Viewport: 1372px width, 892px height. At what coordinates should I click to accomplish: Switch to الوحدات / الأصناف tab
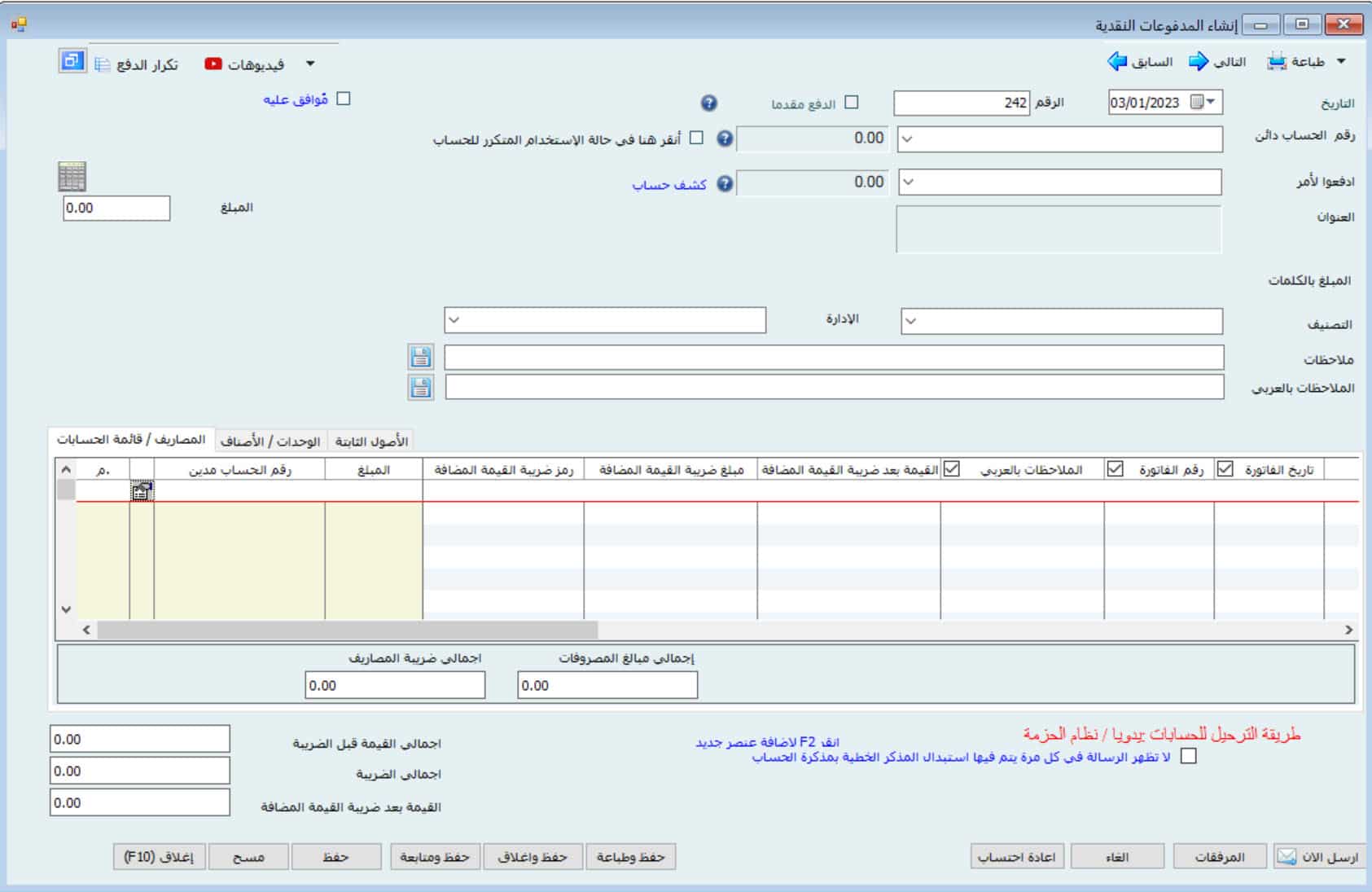click(x=271, y=441)
